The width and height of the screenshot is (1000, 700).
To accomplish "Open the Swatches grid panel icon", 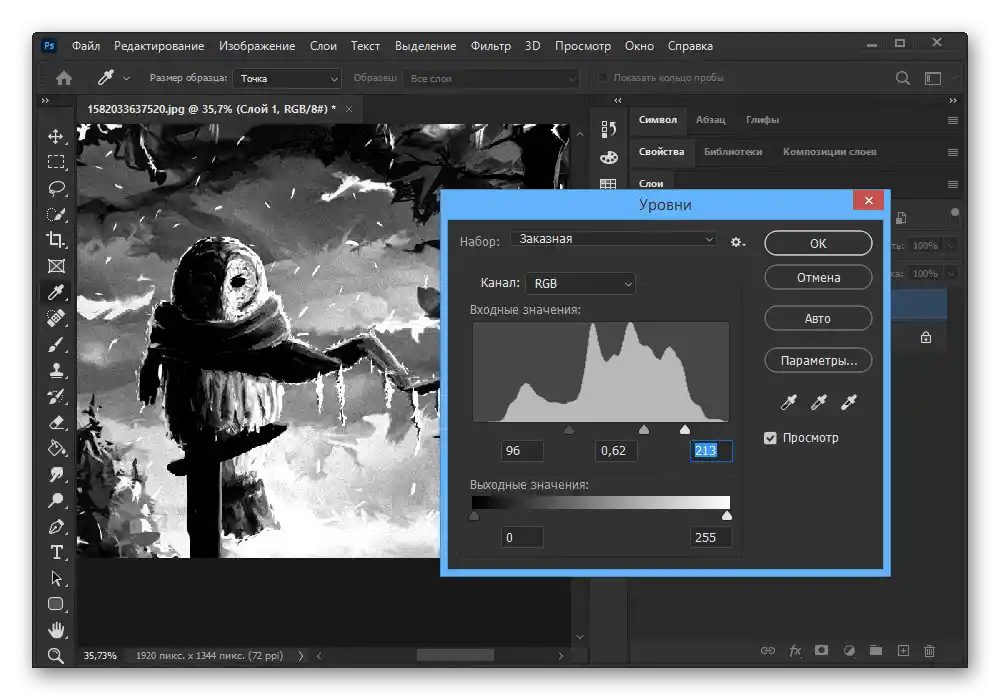I will coord(608,184).
